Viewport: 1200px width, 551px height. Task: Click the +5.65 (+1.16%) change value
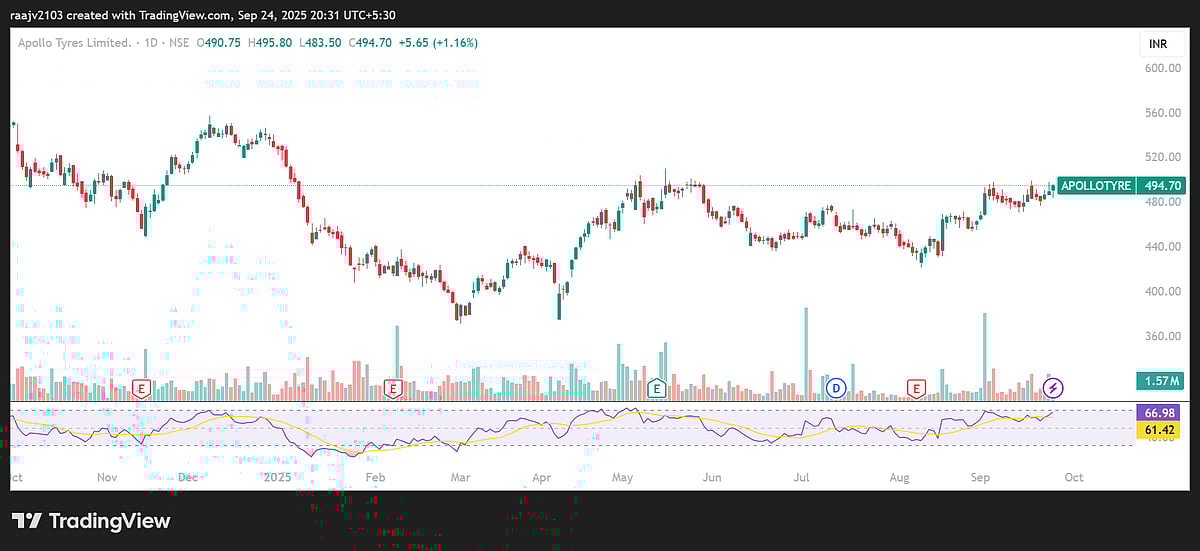437,43
